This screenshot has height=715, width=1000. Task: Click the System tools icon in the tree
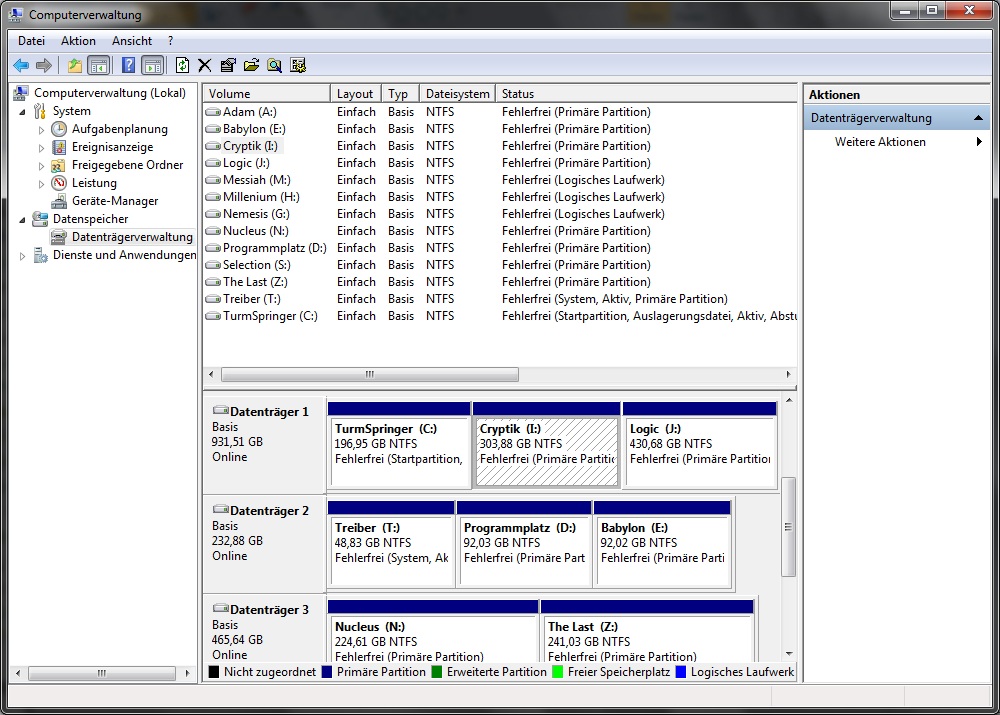40,111
